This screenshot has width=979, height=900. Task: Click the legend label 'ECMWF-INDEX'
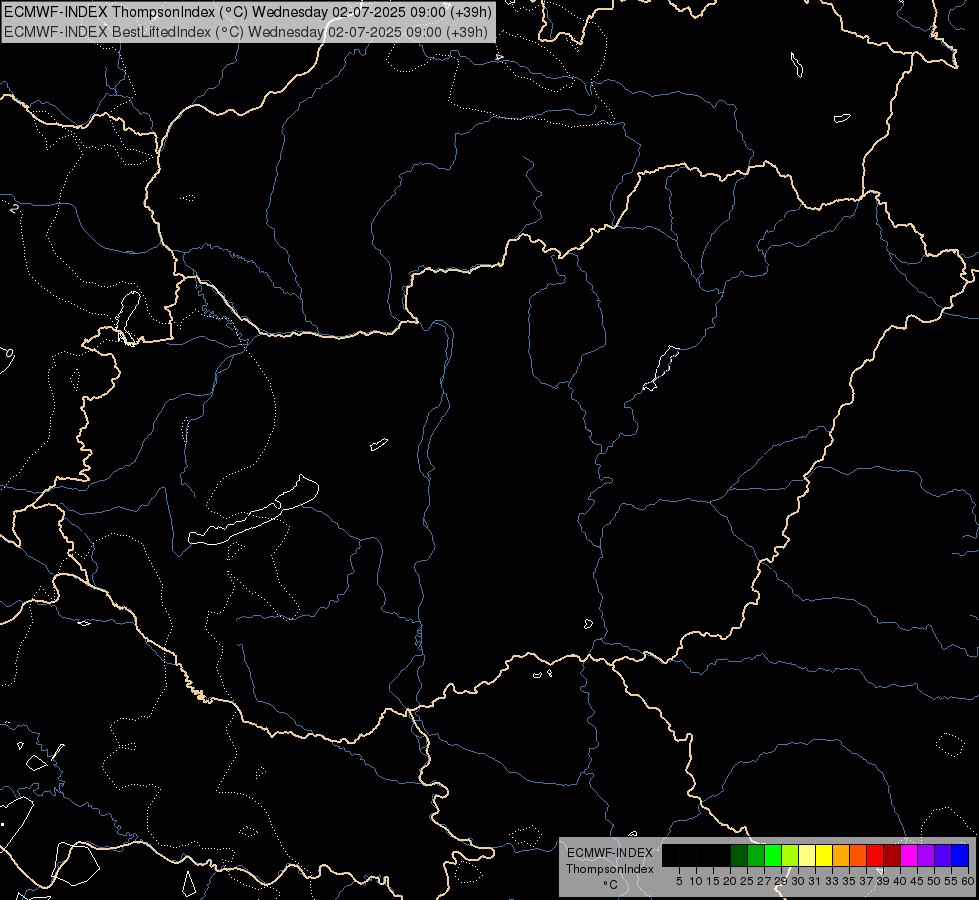coord(610,853)
